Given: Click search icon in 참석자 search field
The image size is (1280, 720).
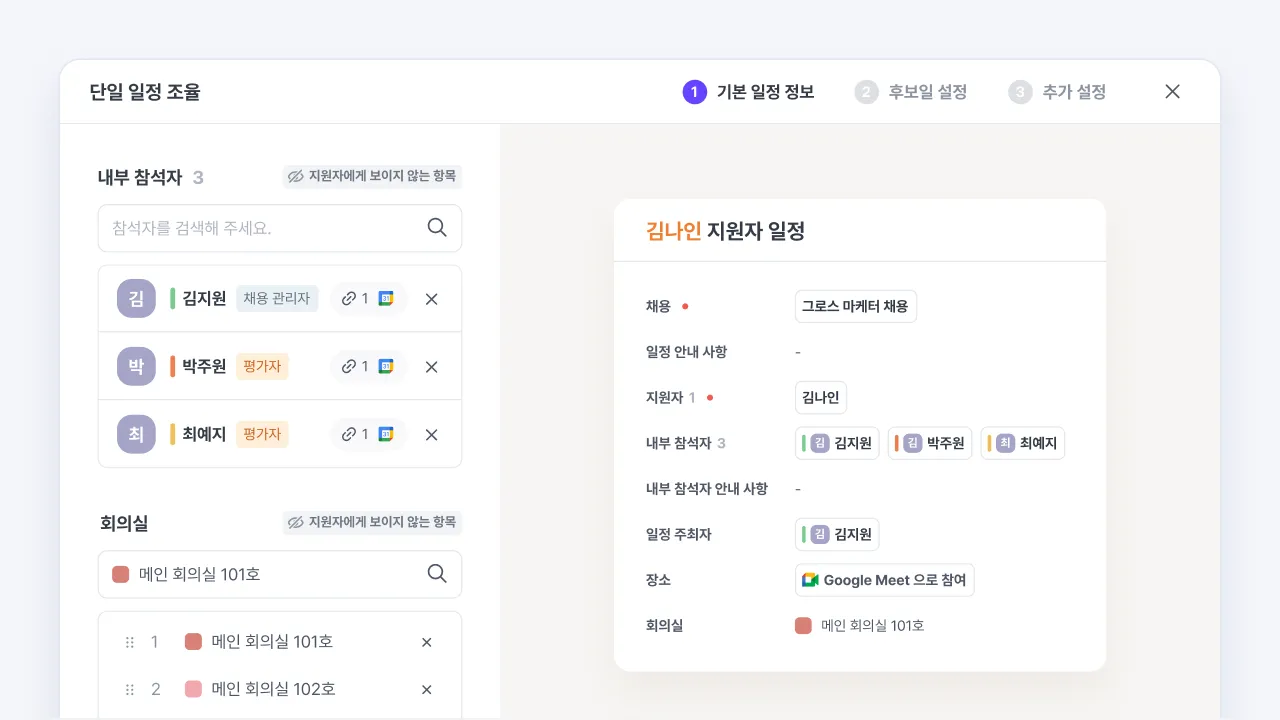Looking at the screenshot, I should 437,228.
